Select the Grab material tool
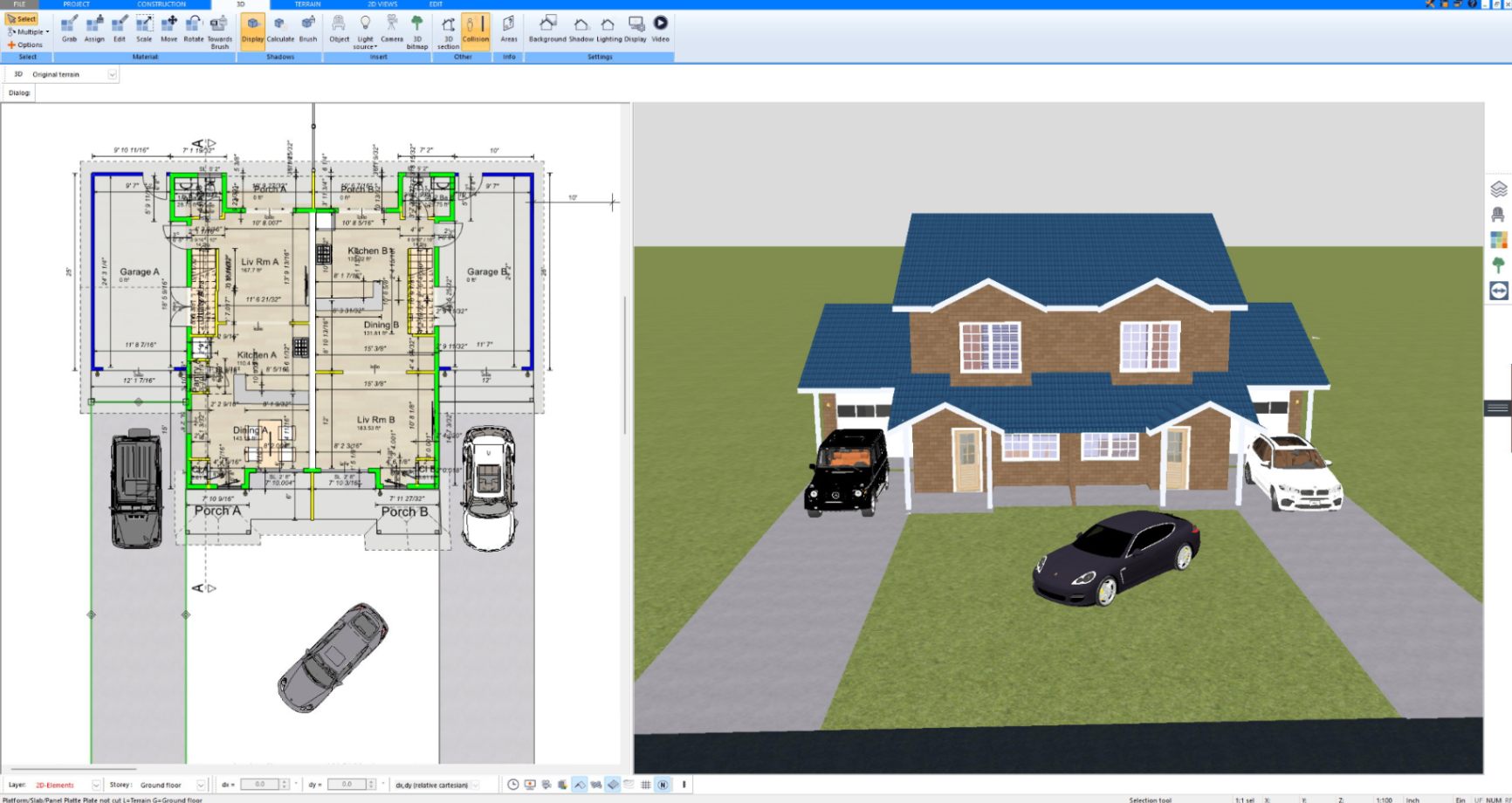 click(x=69, y=29)
